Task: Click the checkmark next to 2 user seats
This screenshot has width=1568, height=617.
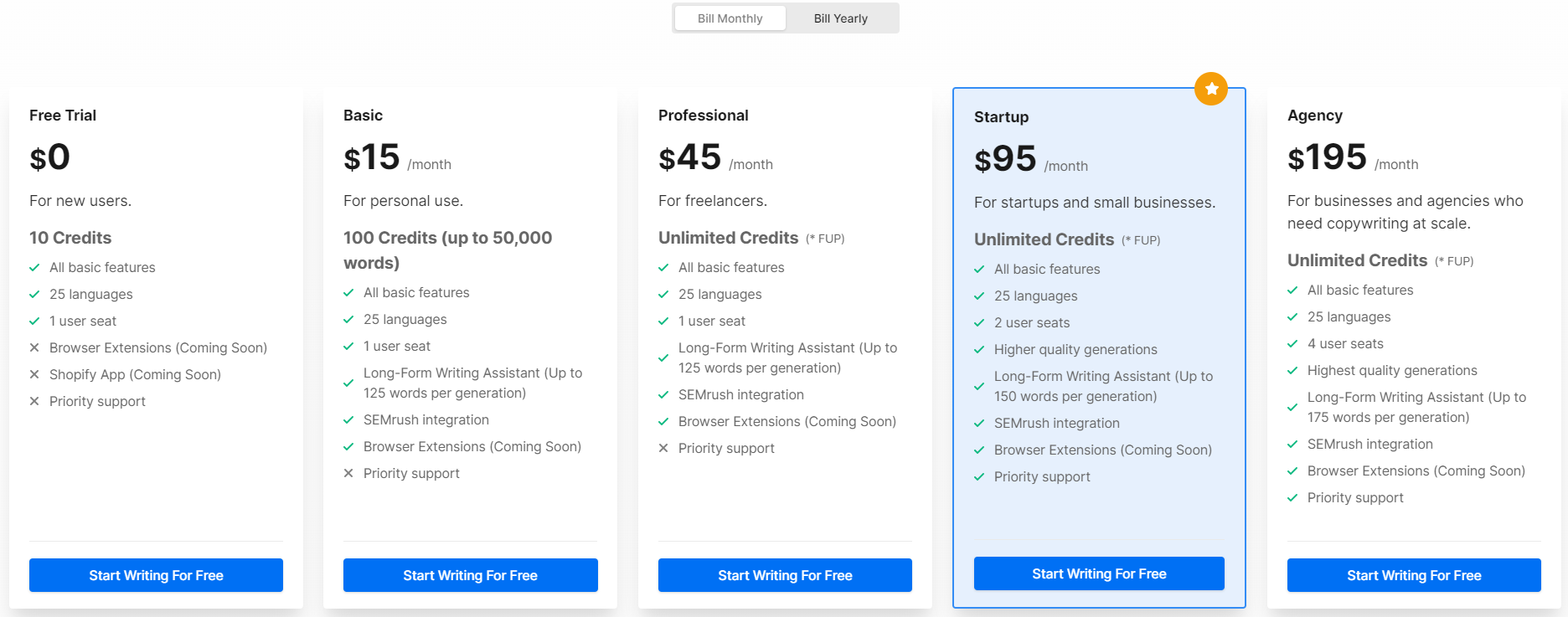Action: click(x=979, y=322)
